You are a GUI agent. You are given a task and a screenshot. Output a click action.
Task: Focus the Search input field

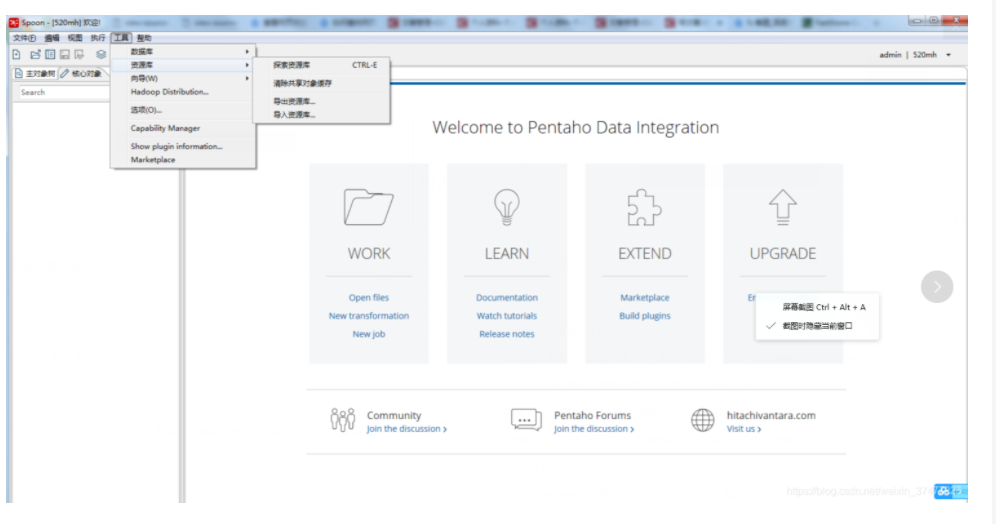tap(64, 93)
